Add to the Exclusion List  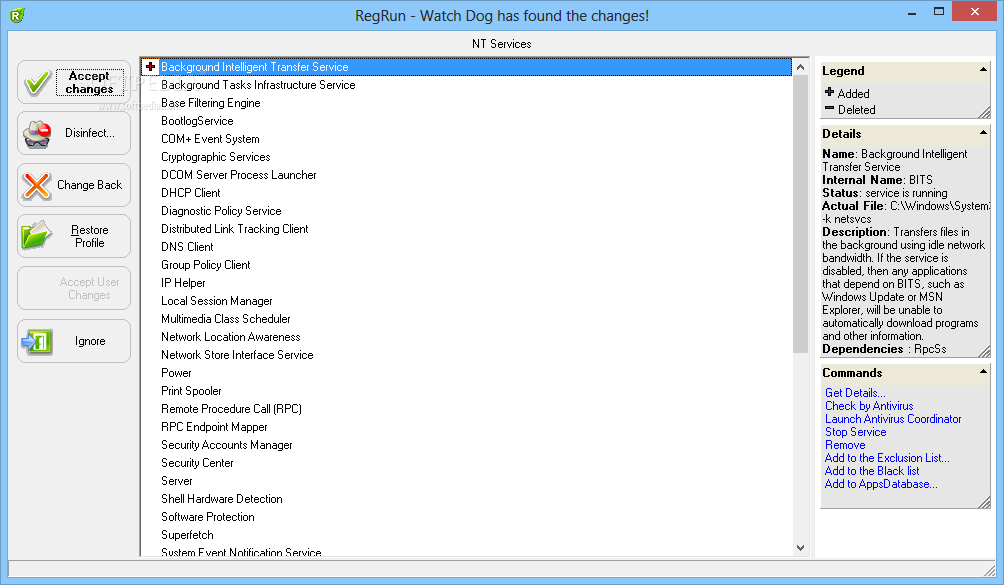(x=887, y=458)
